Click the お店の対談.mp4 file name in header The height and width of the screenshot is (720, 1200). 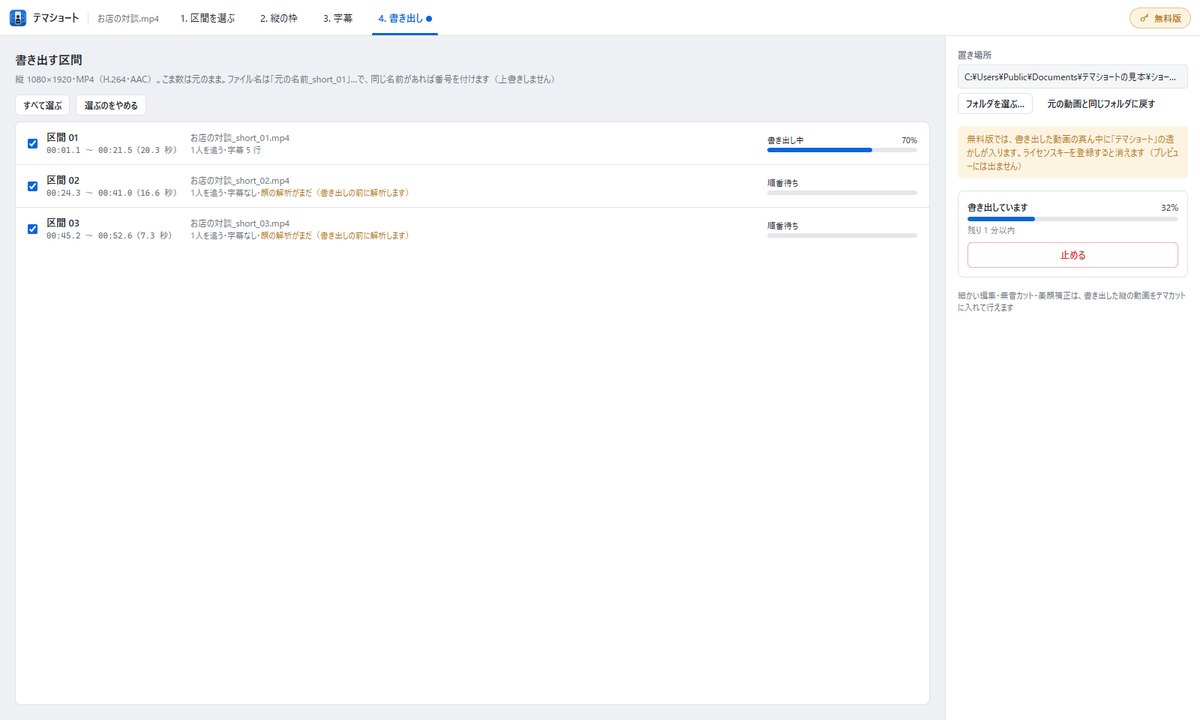[128, 18]
